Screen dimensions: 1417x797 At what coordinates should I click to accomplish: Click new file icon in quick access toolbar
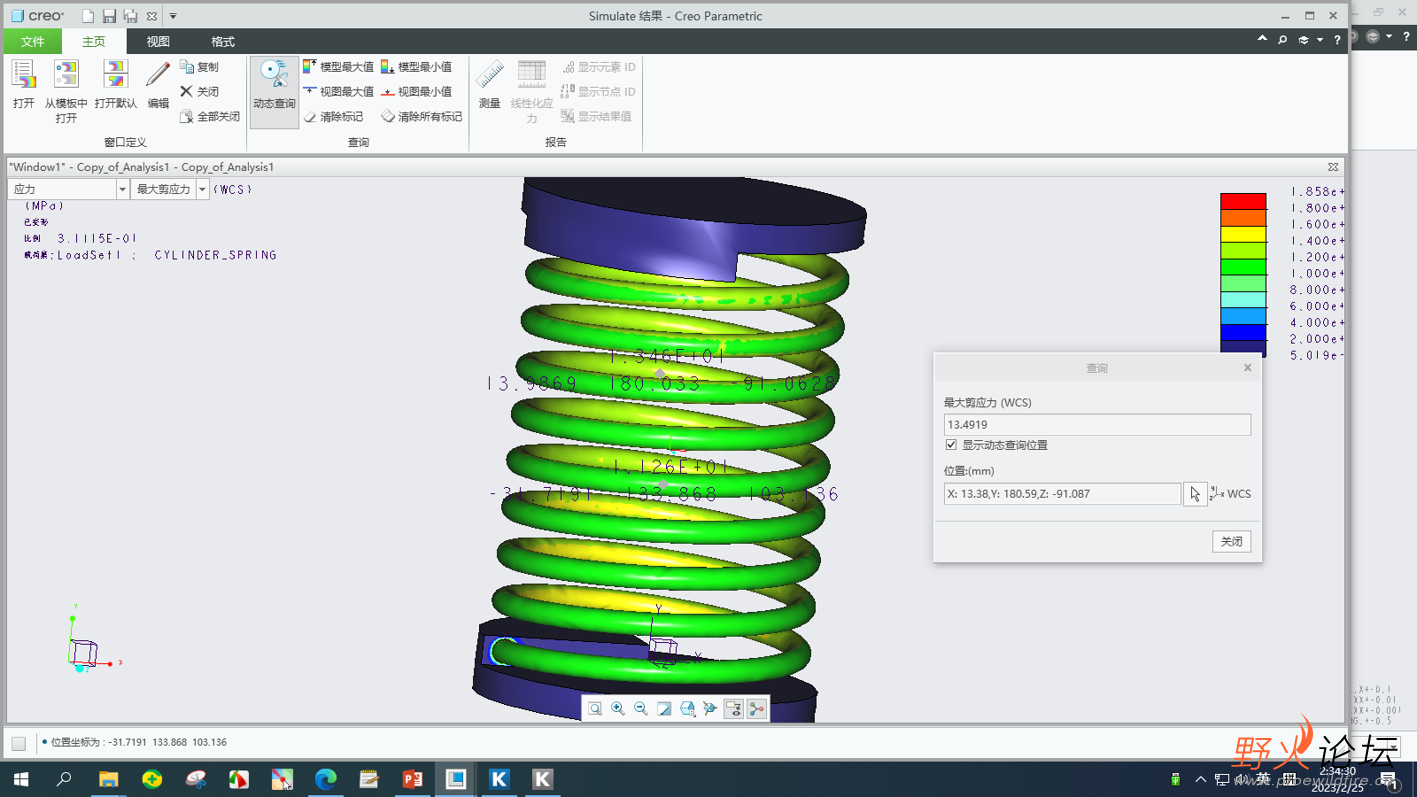(88, 16)
